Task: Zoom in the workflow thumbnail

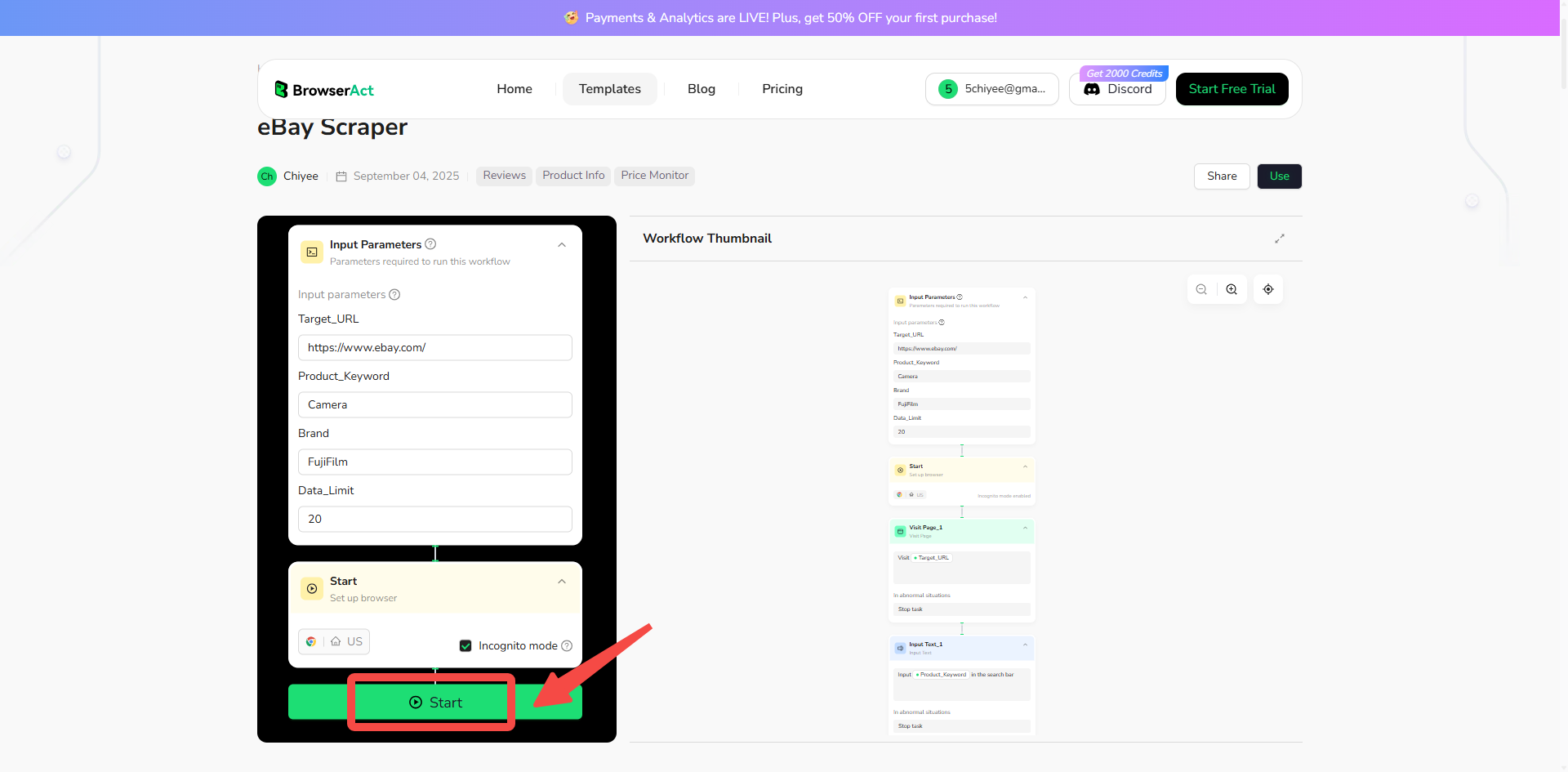Action: [x=1232, y=289]
